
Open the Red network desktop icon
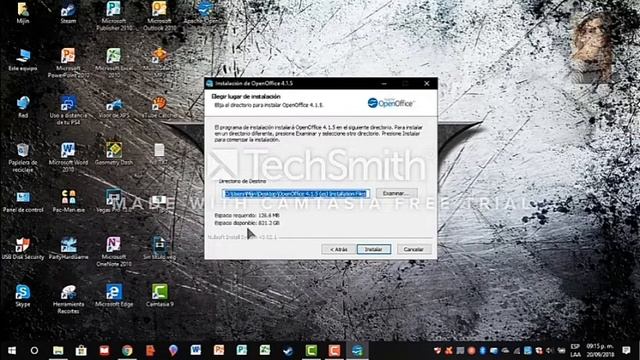(23, 107)
